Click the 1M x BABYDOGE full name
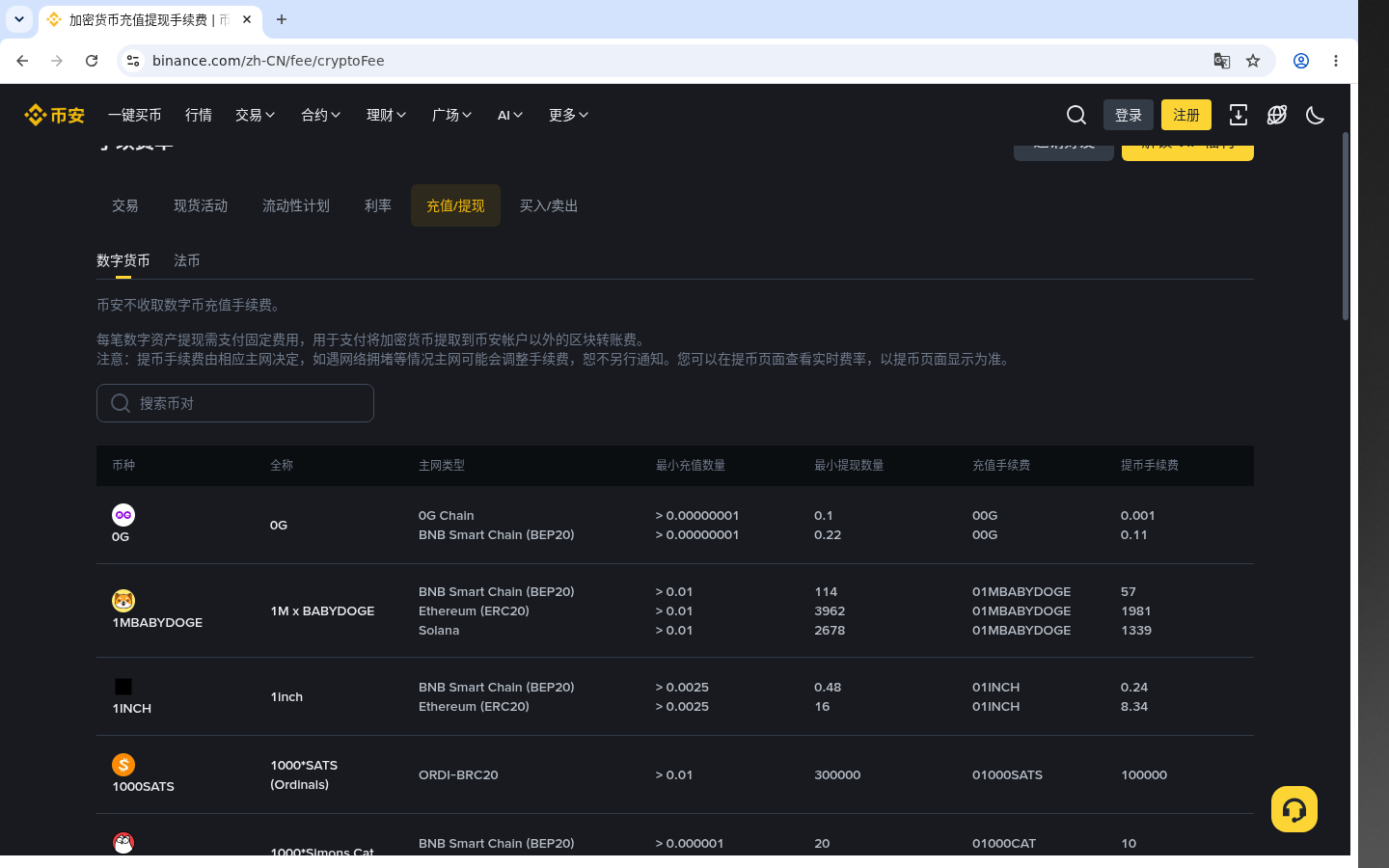 [322, 610]
